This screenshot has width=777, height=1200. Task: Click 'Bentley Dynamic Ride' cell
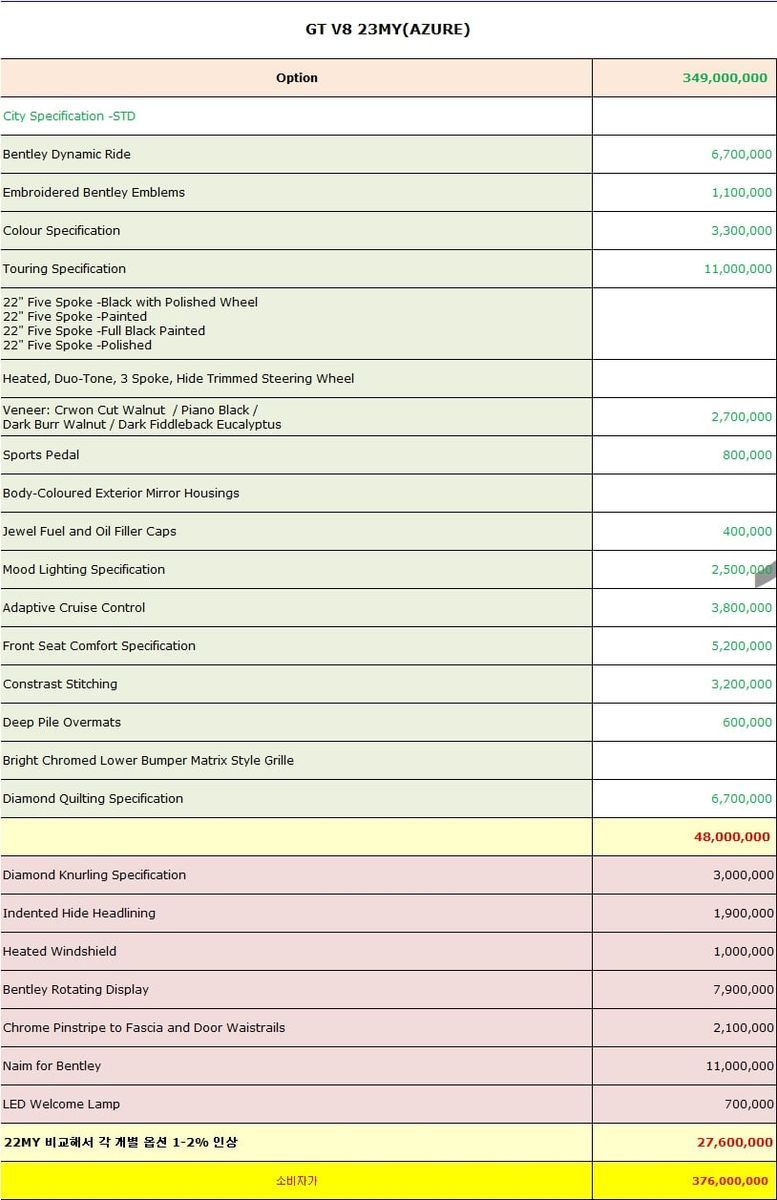point(296,154)
